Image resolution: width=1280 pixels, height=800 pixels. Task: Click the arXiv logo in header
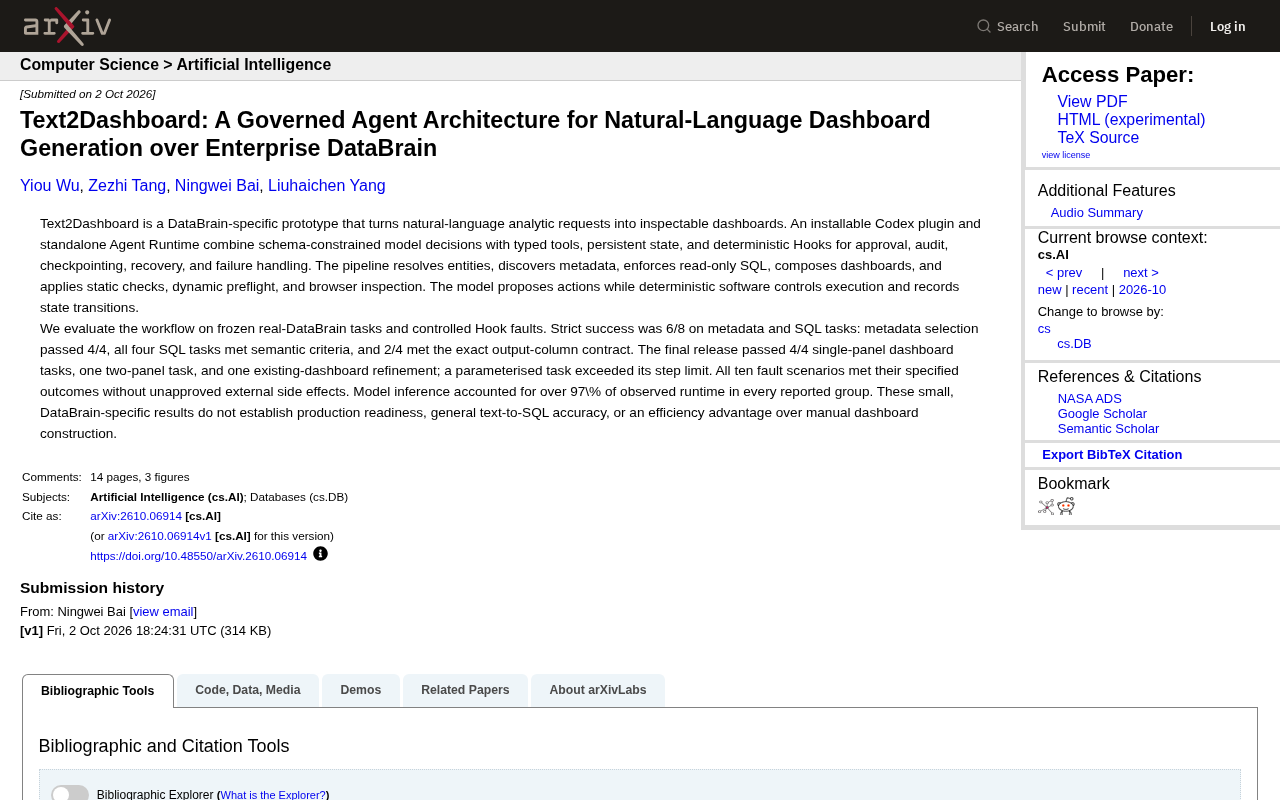[67, 26]
